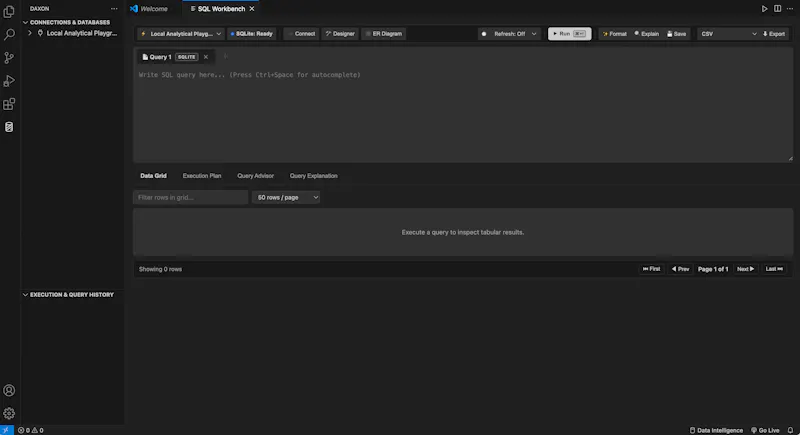
Task: Open the CSV export format dropdown
Action: [x=728, y=34]
